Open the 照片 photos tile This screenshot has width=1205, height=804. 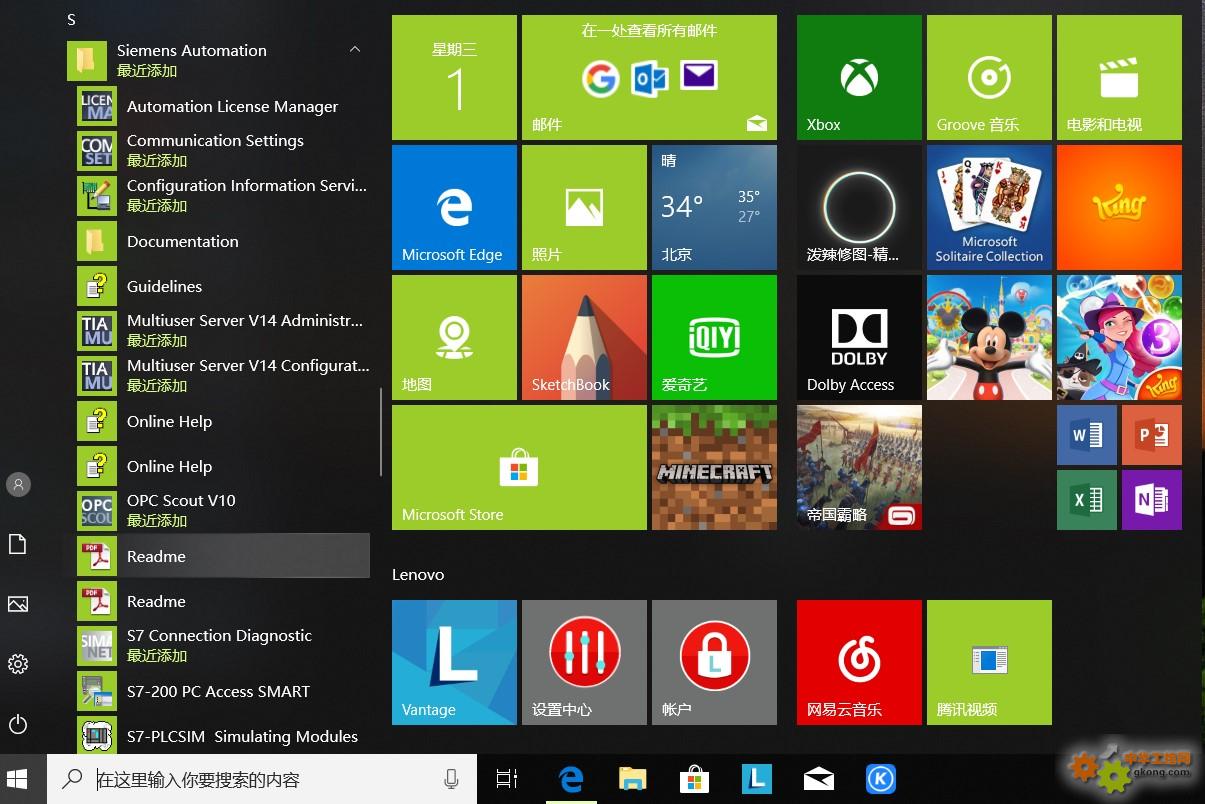coord(584,207)
